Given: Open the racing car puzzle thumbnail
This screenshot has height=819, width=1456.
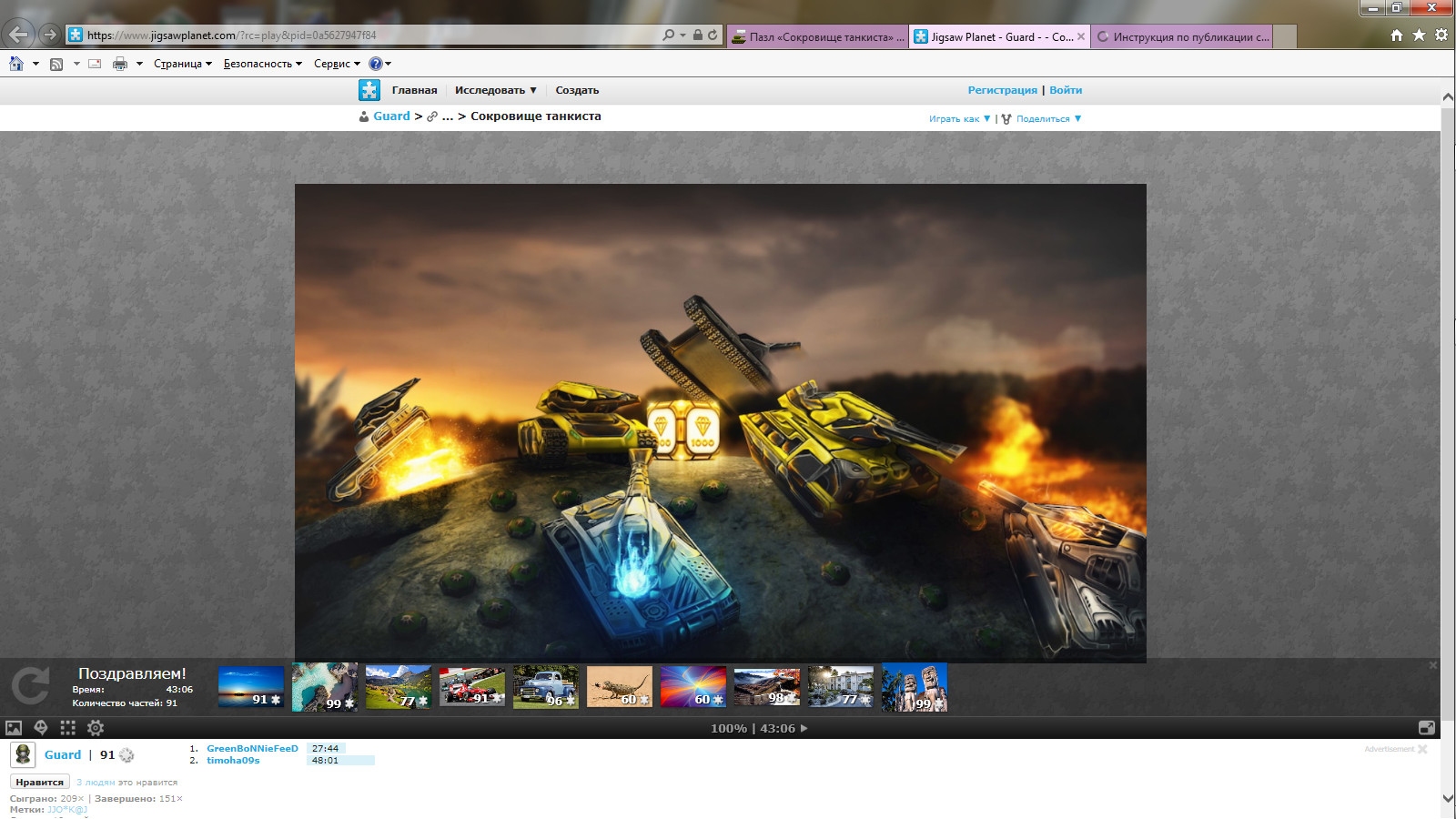Looking at the screenshot, I should [x=472, y=687].
